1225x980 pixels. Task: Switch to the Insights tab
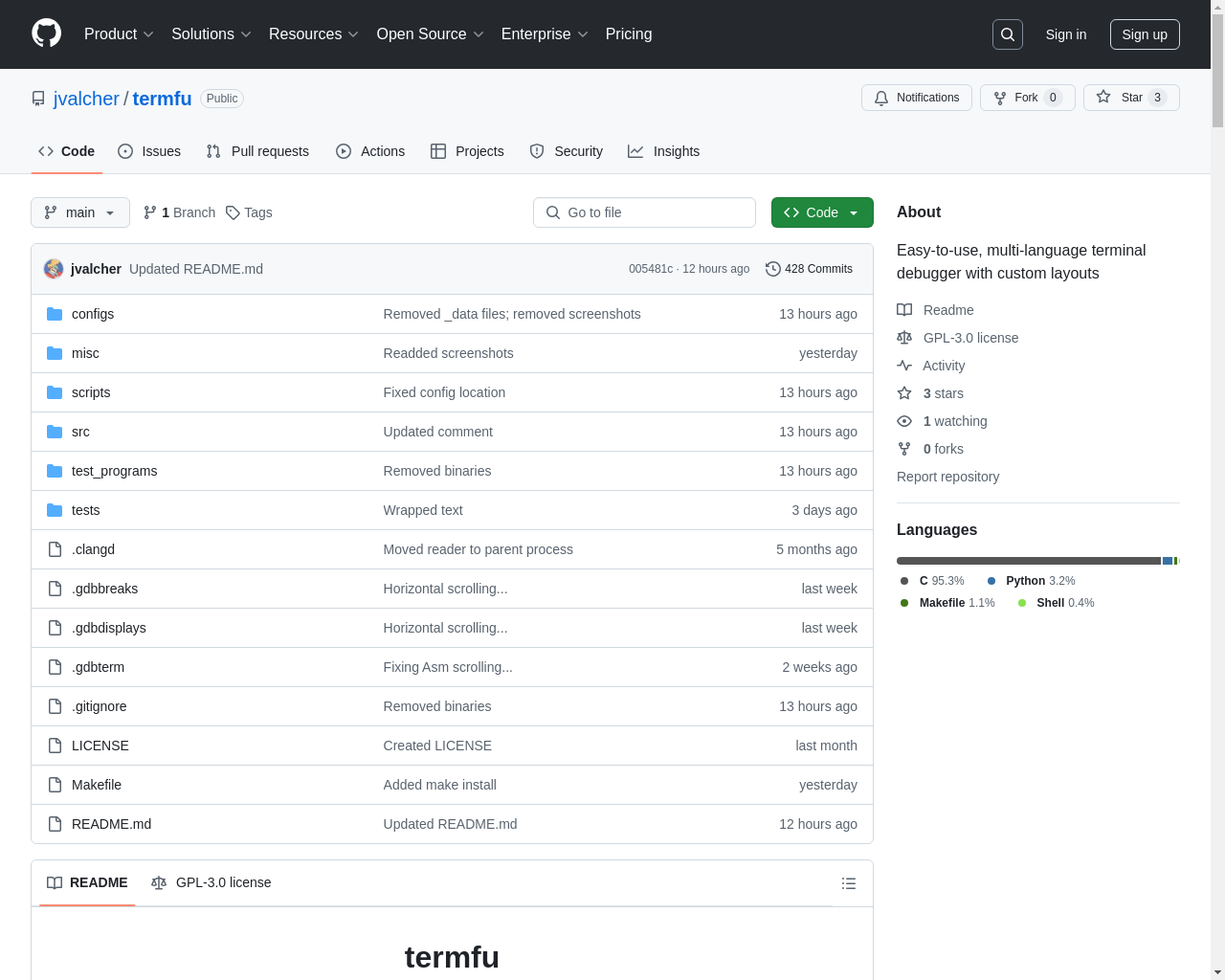pos(664,151)
